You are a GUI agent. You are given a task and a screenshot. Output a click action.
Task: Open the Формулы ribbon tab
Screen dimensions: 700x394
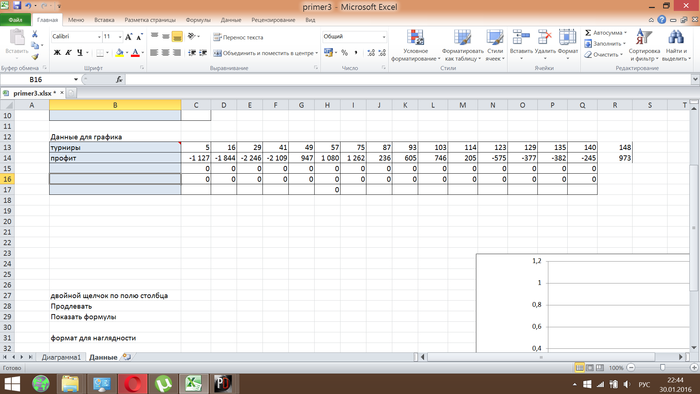coord(198,20)
